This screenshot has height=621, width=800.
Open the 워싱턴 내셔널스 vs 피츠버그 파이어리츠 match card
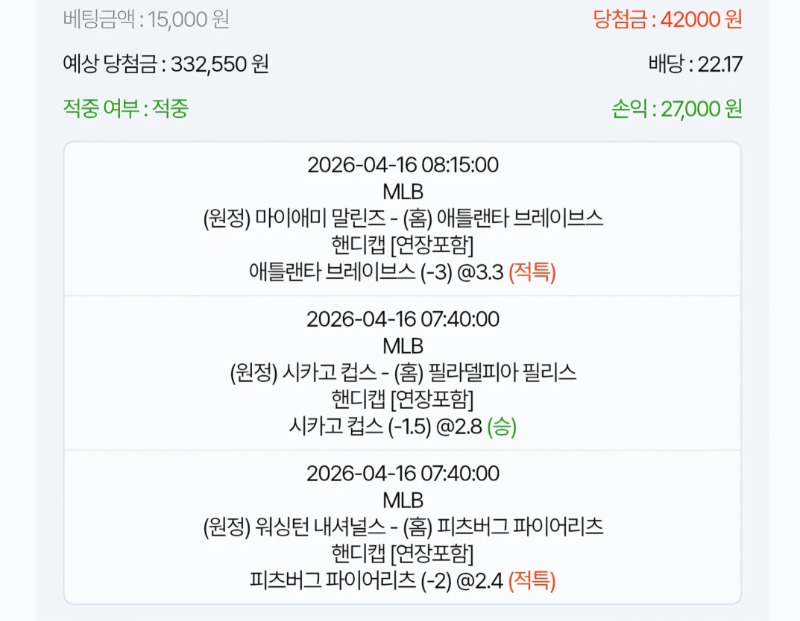click(x=400, y=528)
